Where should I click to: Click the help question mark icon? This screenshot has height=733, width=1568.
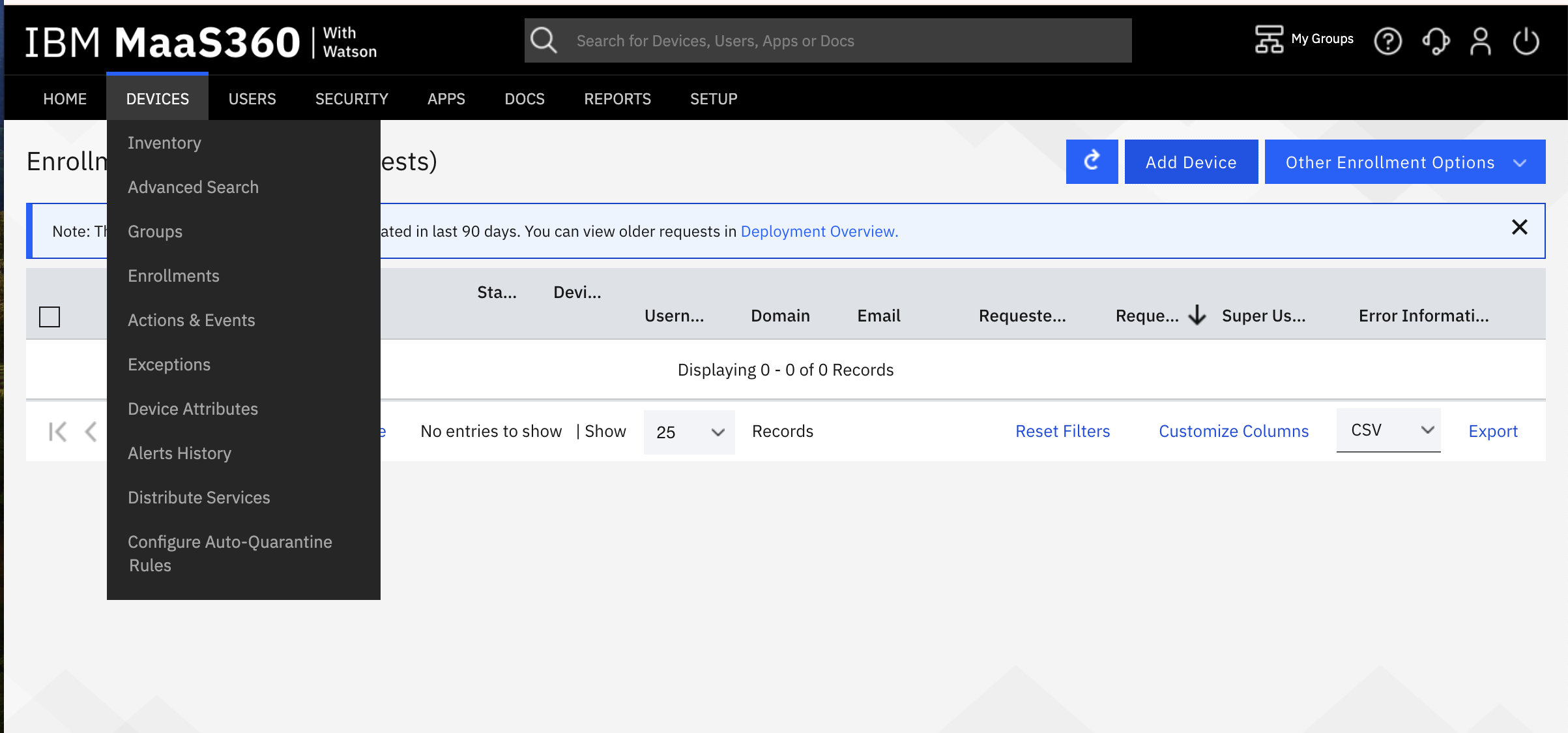(1388, 41)
